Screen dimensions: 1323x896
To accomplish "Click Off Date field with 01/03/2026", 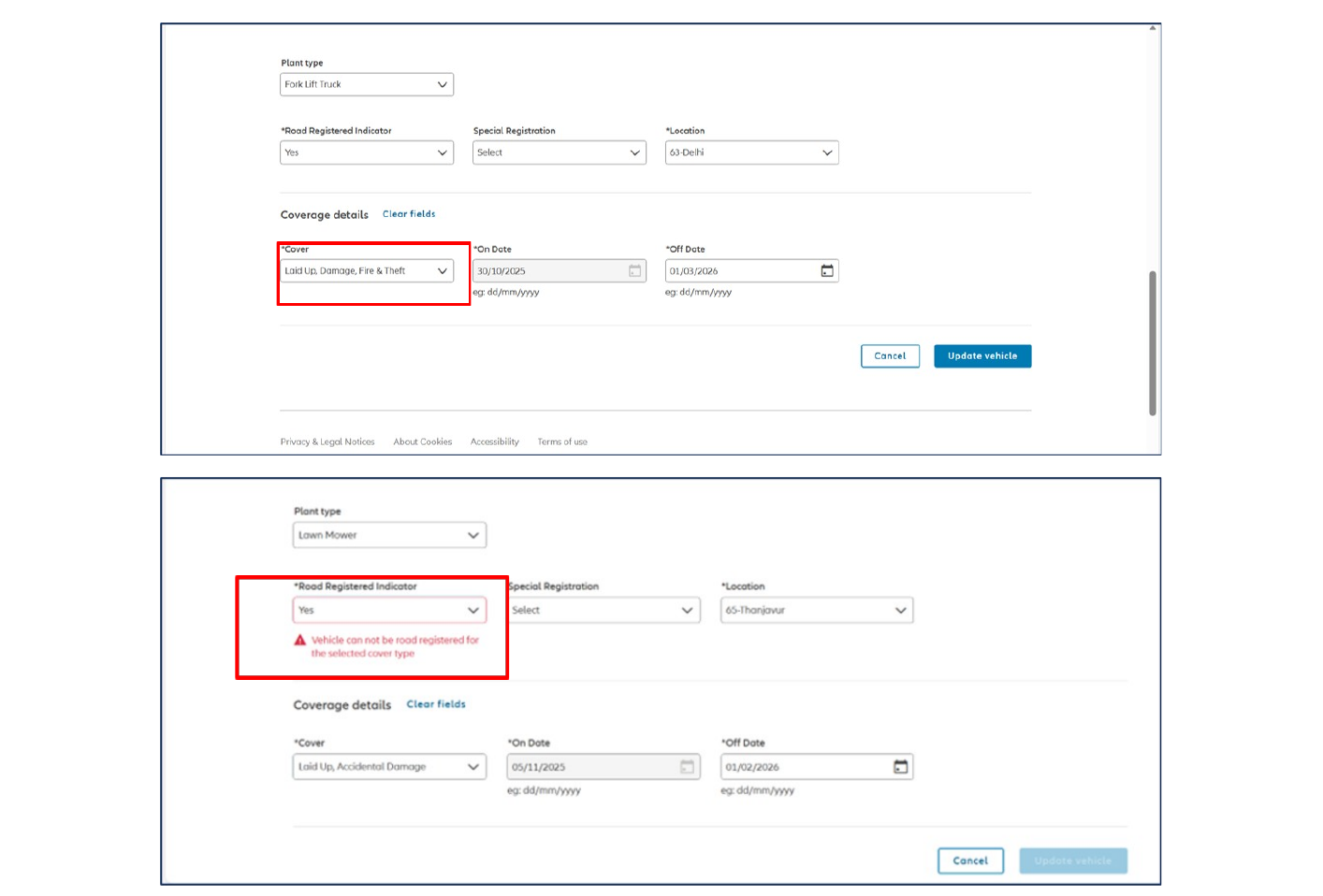I will [751, 271].
